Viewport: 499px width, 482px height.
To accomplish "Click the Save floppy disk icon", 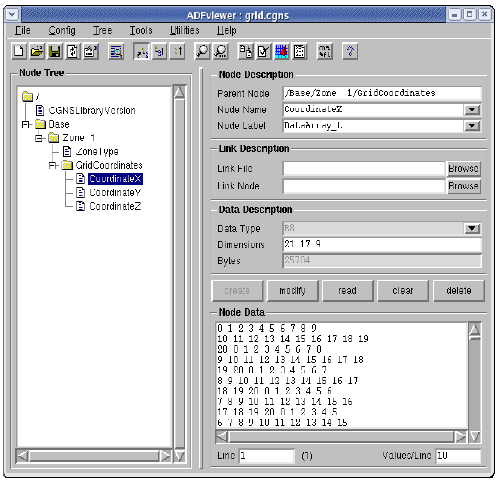I will [55, 51].
